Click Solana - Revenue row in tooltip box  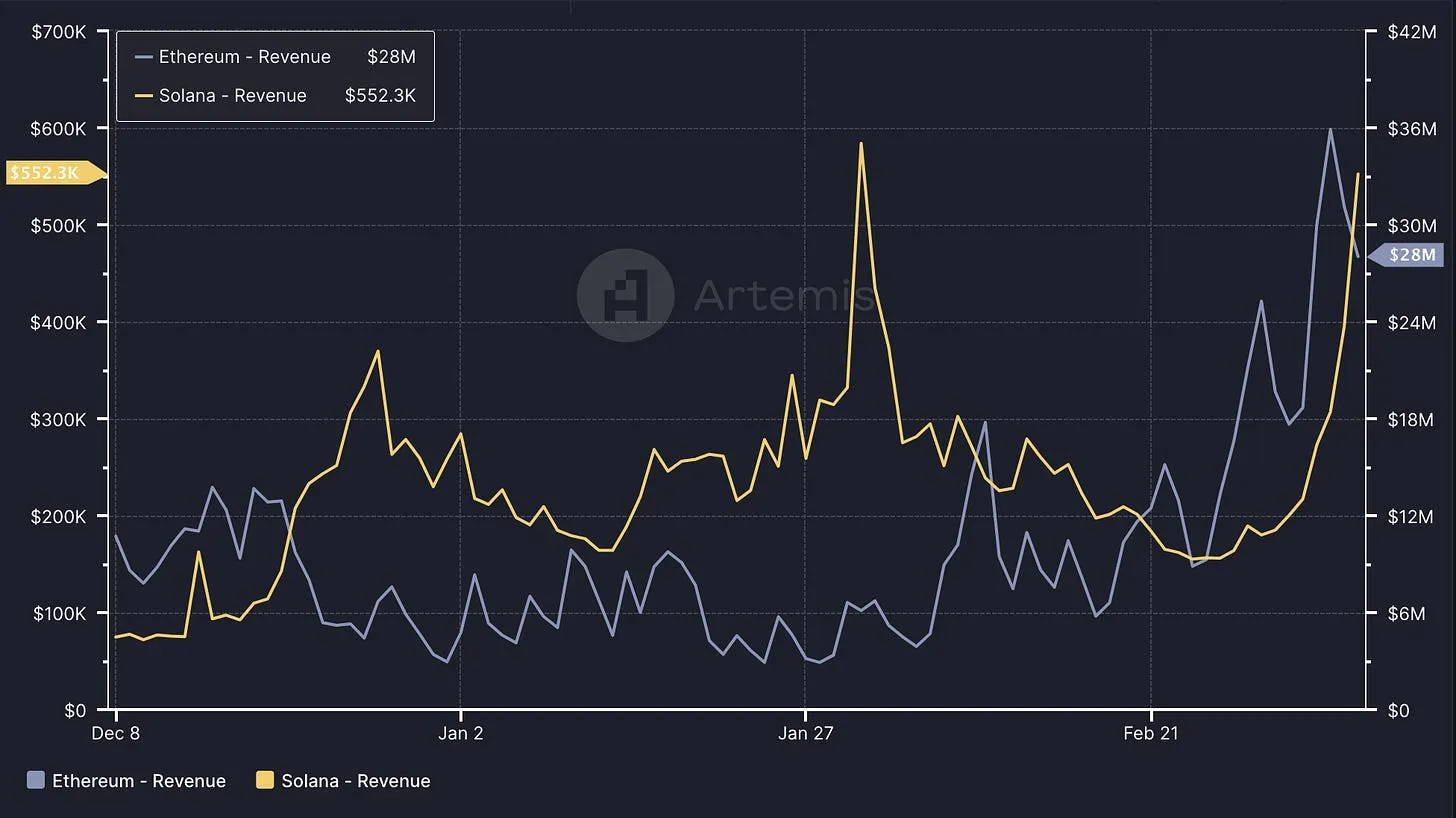tap(275, 96)
